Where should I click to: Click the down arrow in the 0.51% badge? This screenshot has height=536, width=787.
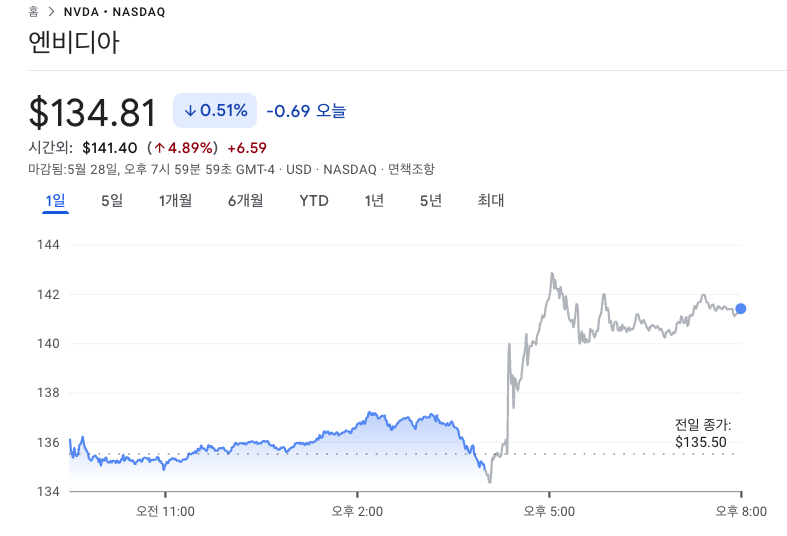190,110
